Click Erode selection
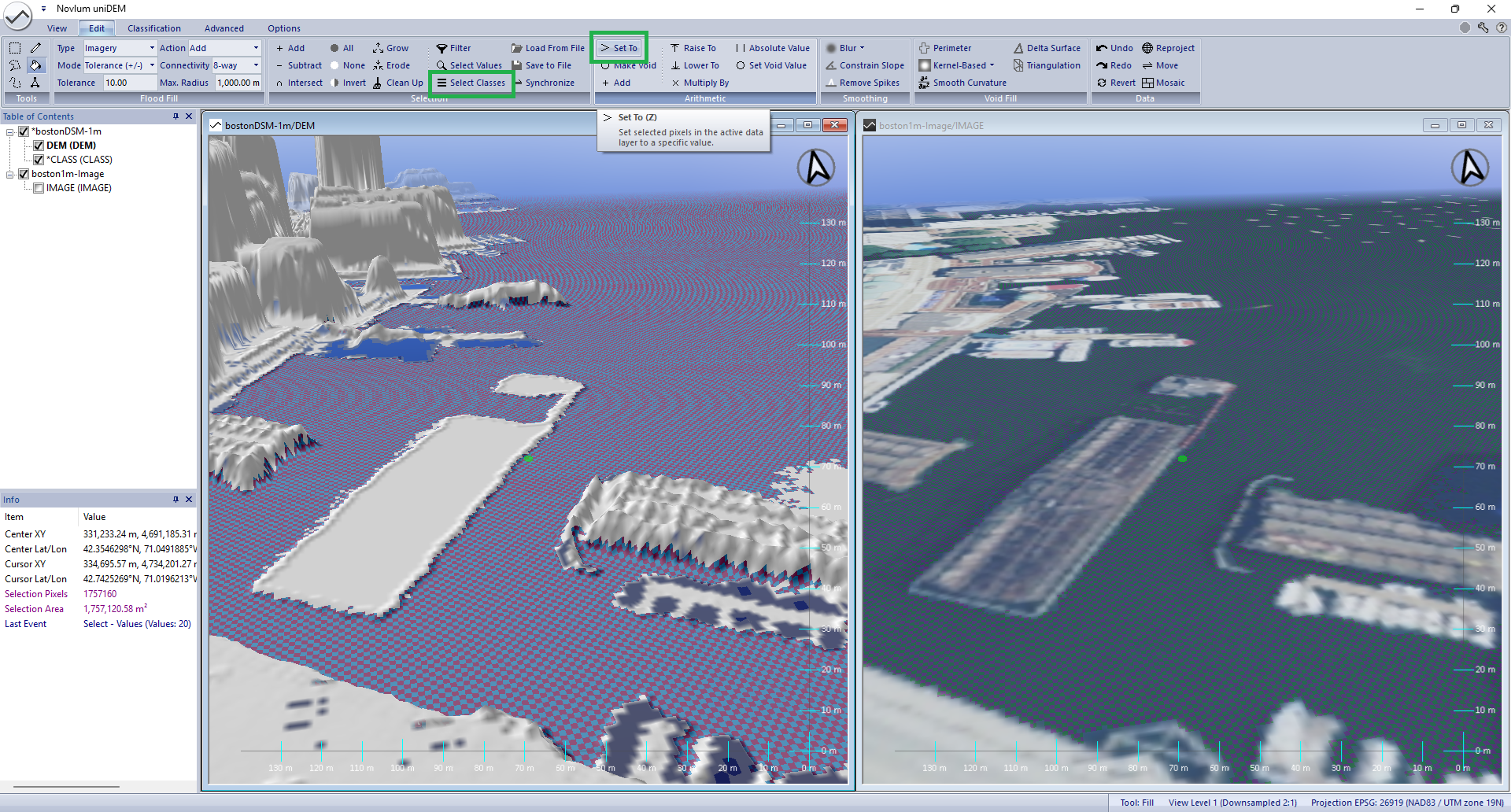Screen dimensions: 1511x812 click(391, 65)
